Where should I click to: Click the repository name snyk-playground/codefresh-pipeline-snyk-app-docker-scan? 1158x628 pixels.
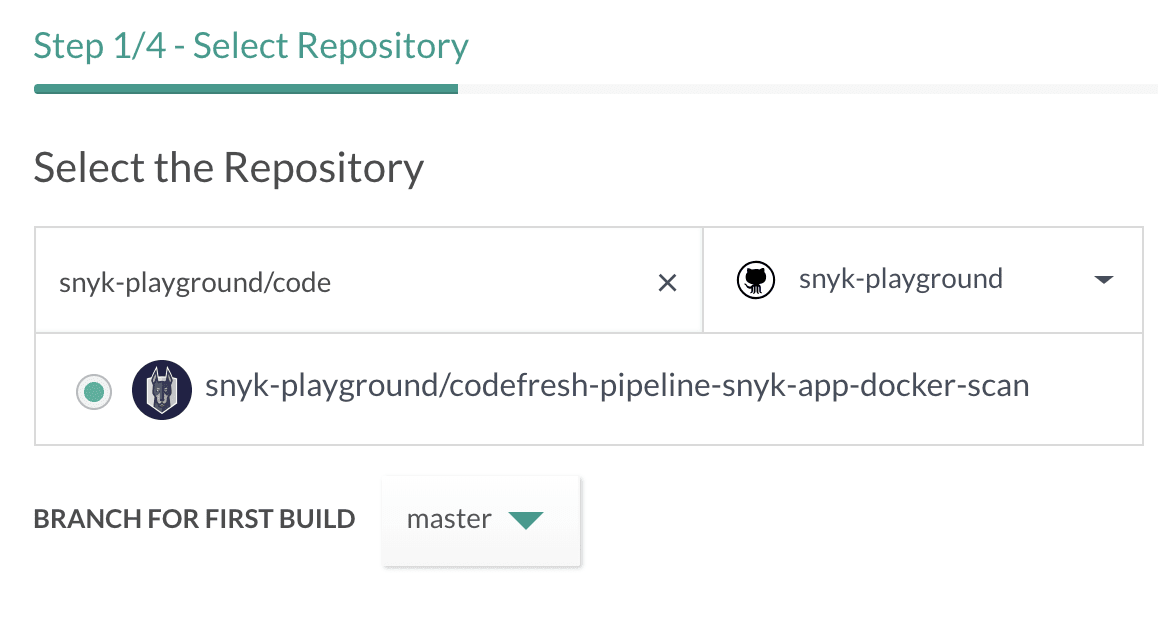point(617,386)
